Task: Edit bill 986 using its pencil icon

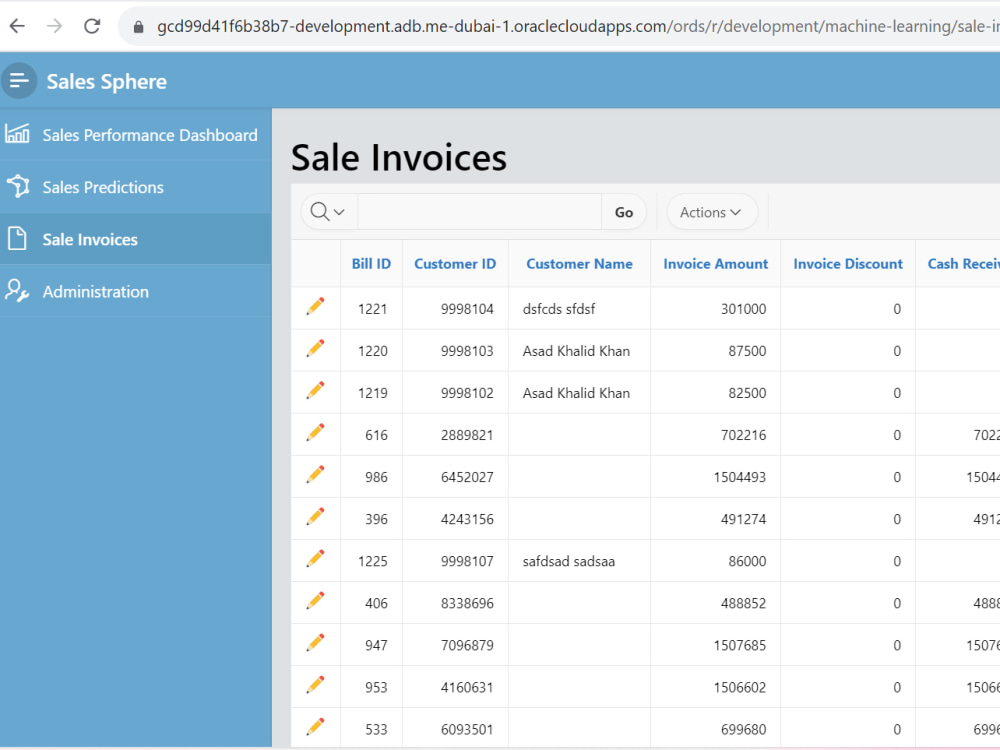Action: (315, 474)
